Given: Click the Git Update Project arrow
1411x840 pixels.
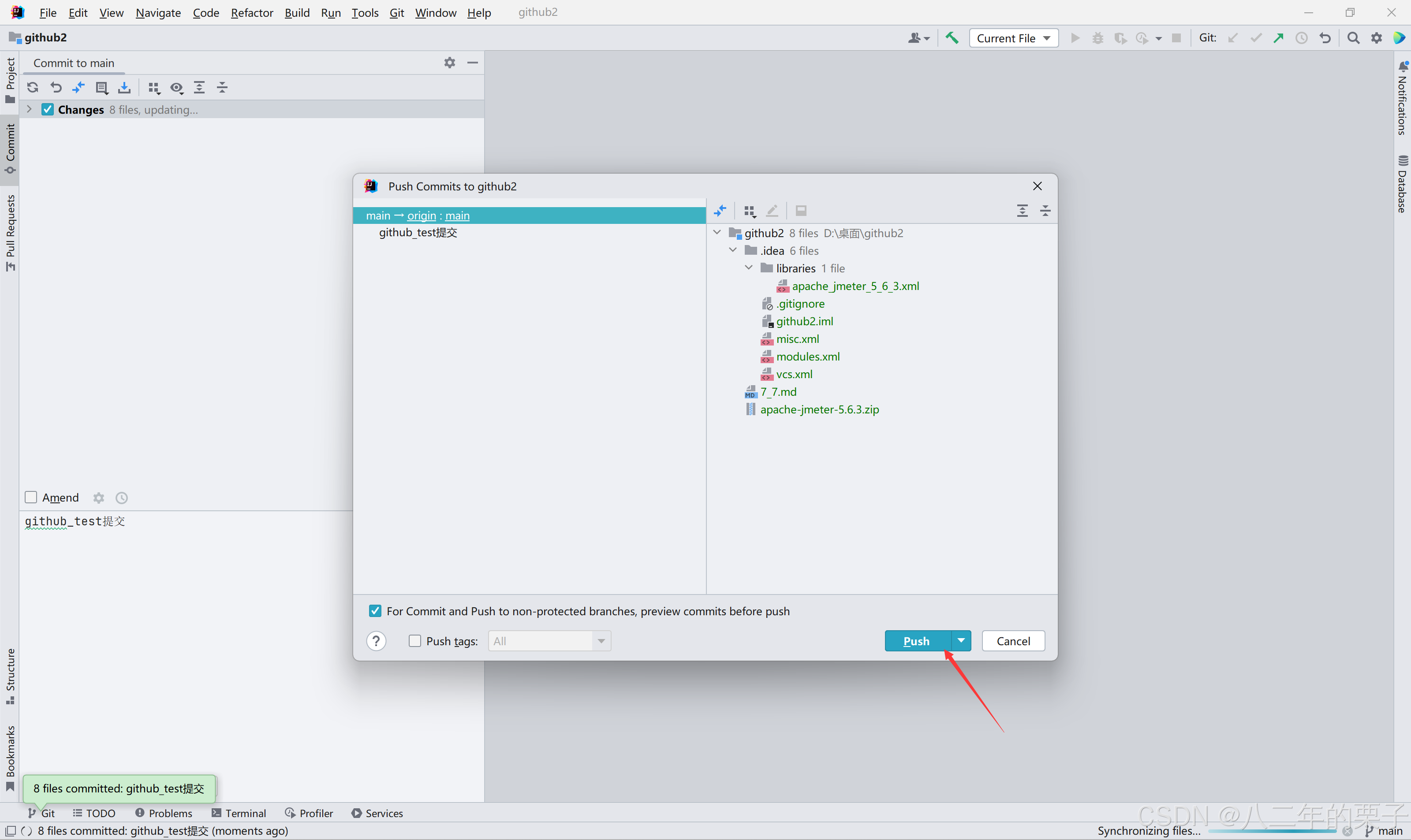Looking at the screenshot, I should (x=1233, y=38).
